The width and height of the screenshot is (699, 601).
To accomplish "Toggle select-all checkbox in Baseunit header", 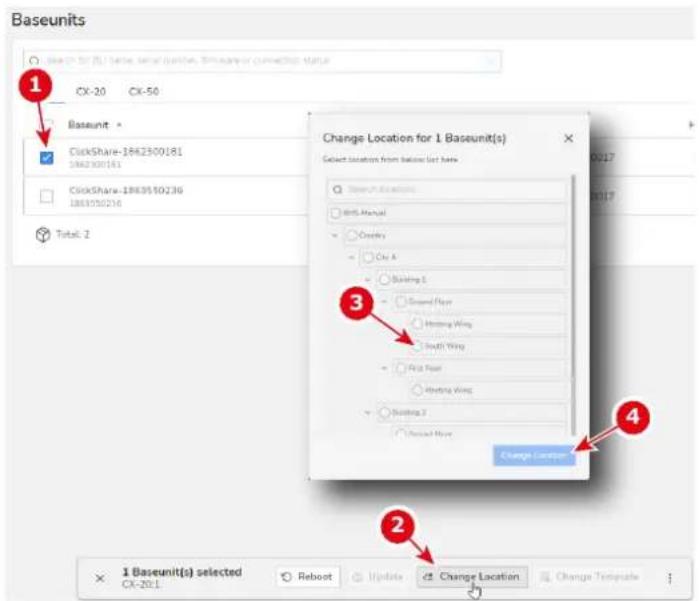I will click(x=48, y=124).
